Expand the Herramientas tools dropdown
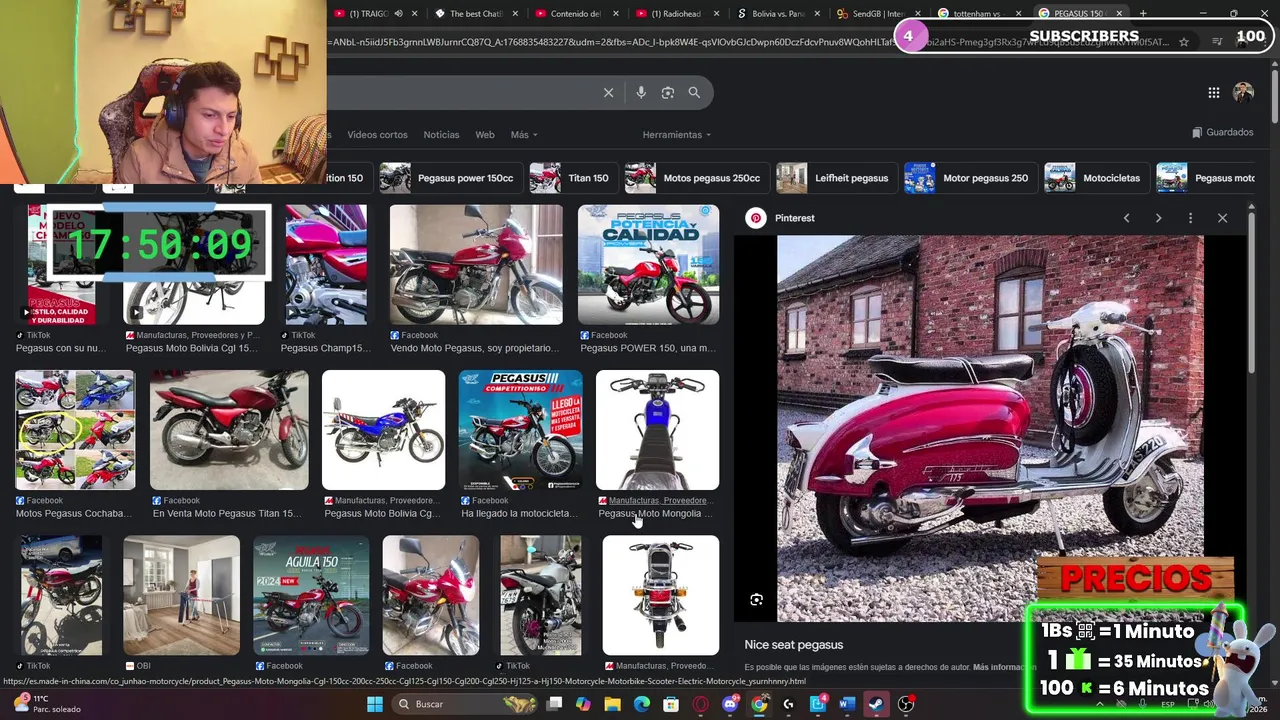1280x720 pixels. [677, 135]
